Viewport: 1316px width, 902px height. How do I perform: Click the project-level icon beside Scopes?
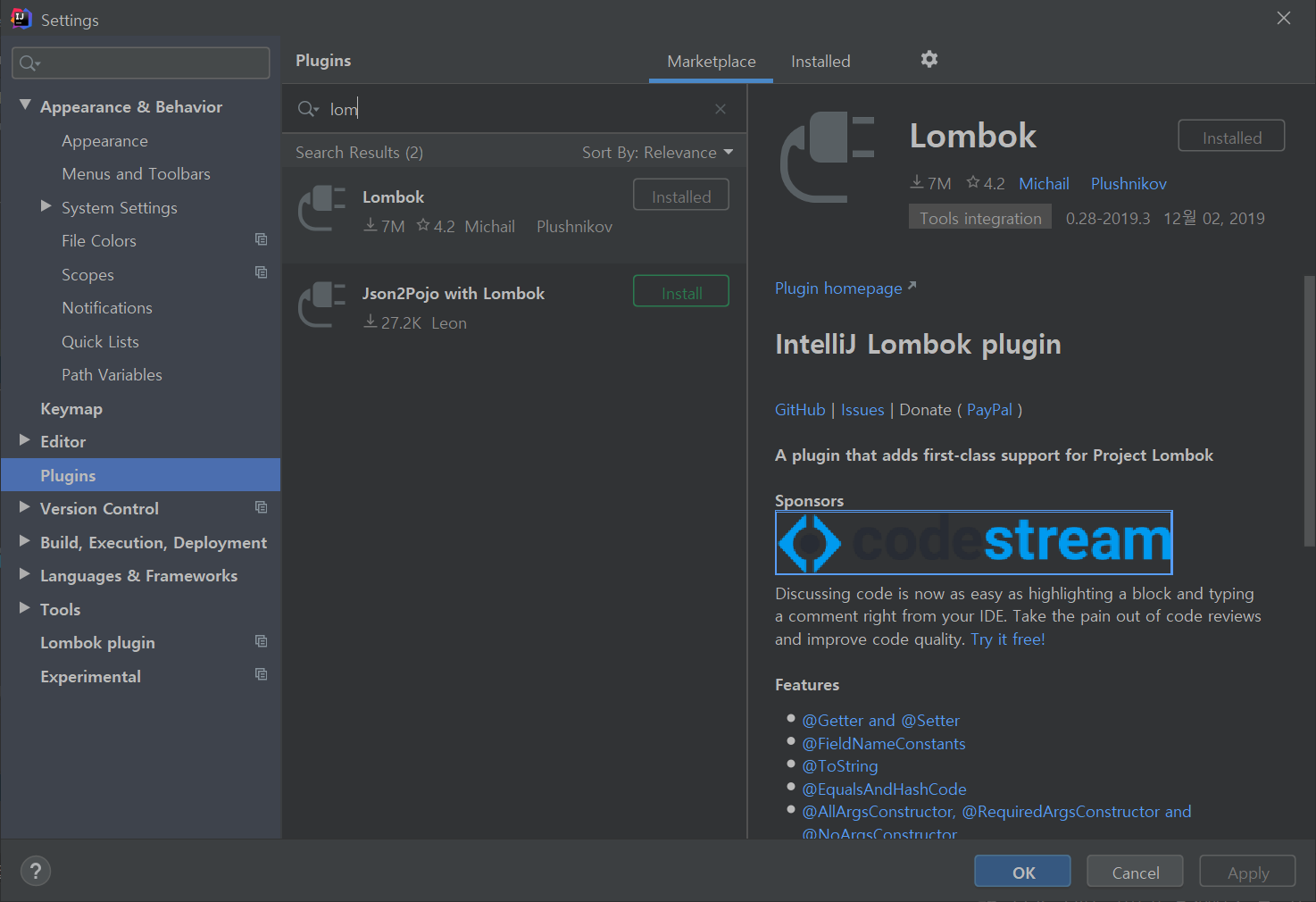coord(261,272)
